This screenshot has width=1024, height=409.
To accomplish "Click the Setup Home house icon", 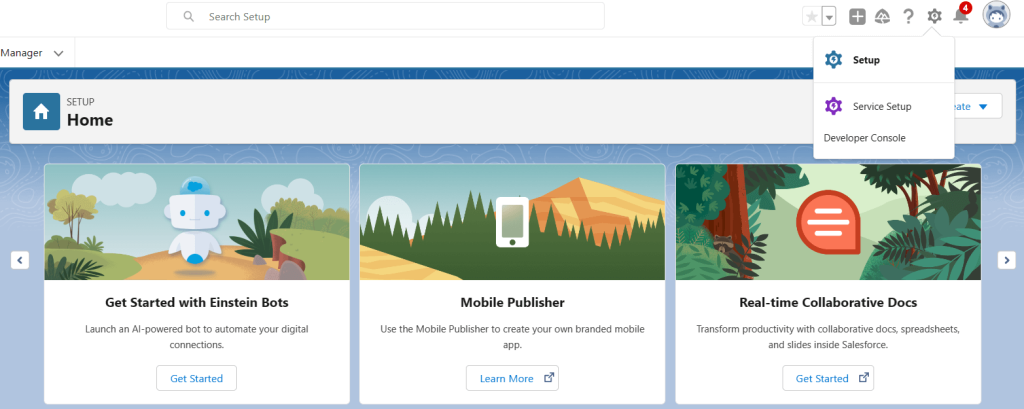I will tap(41, 112).
